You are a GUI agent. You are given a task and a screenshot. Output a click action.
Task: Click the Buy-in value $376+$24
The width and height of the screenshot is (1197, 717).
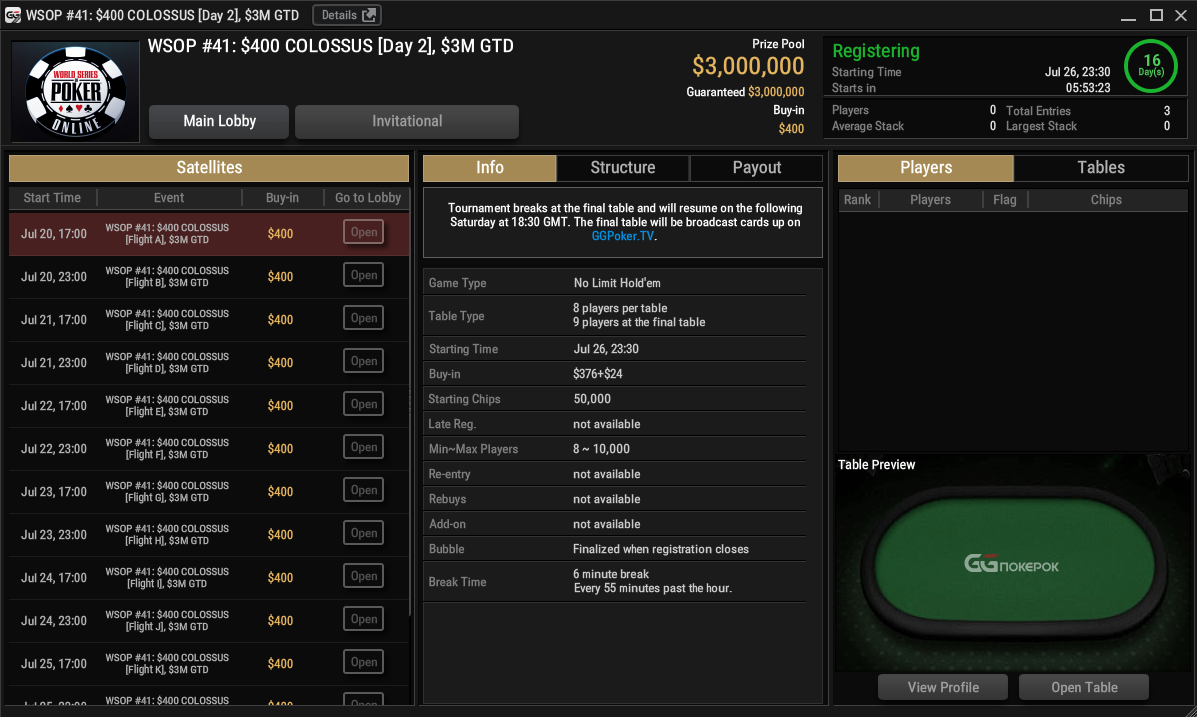(598, 374)
